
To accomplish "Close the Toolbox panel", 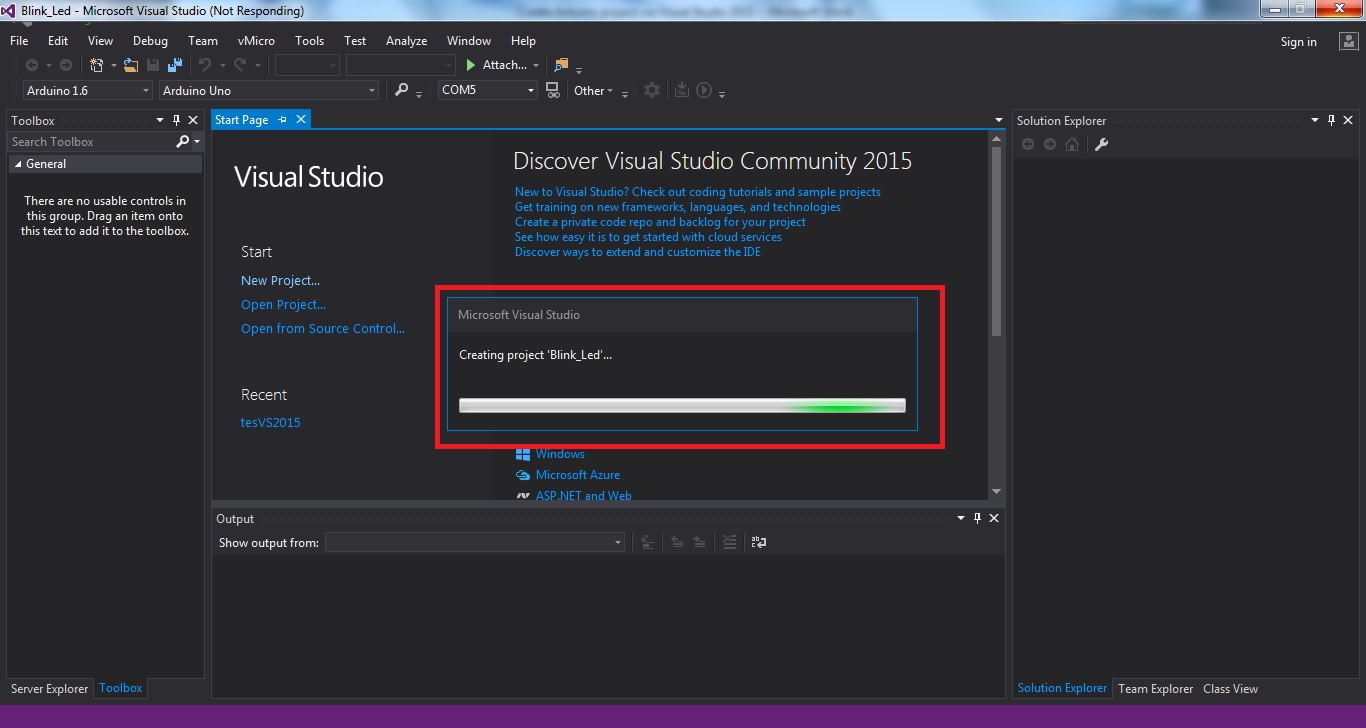I will point(193,120).
